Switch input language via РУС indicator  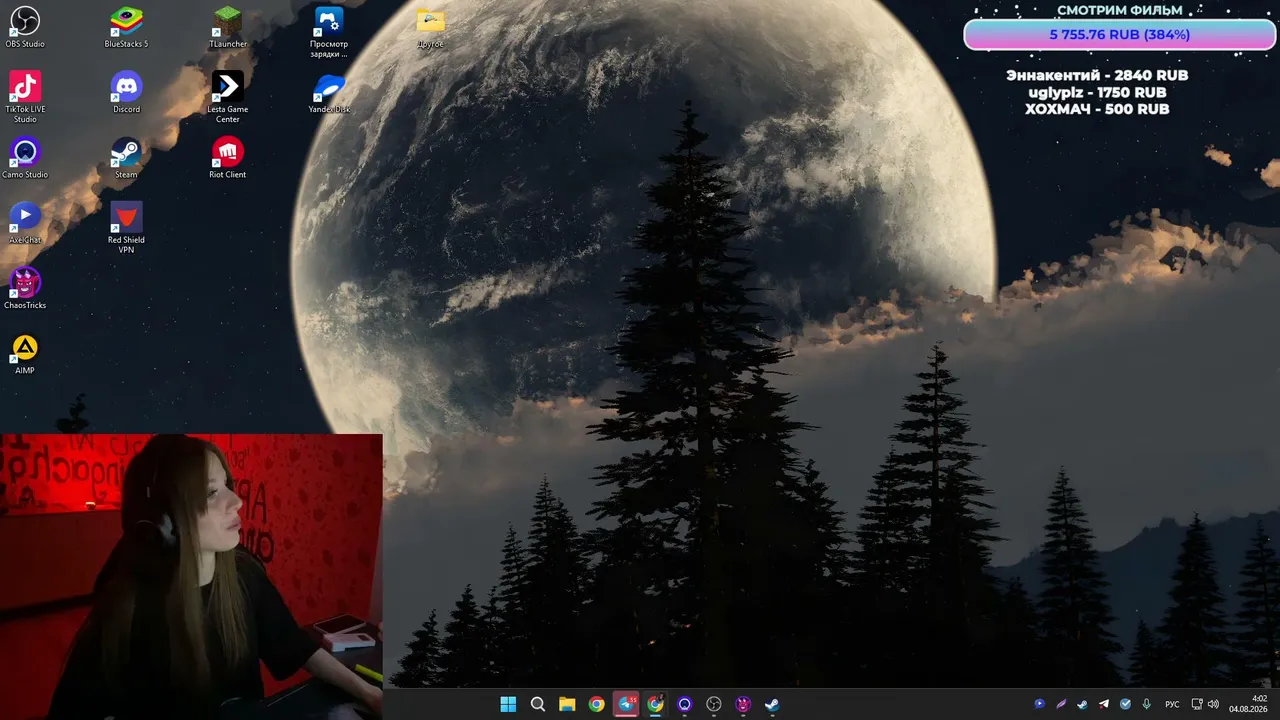(x=1172, y=704)
